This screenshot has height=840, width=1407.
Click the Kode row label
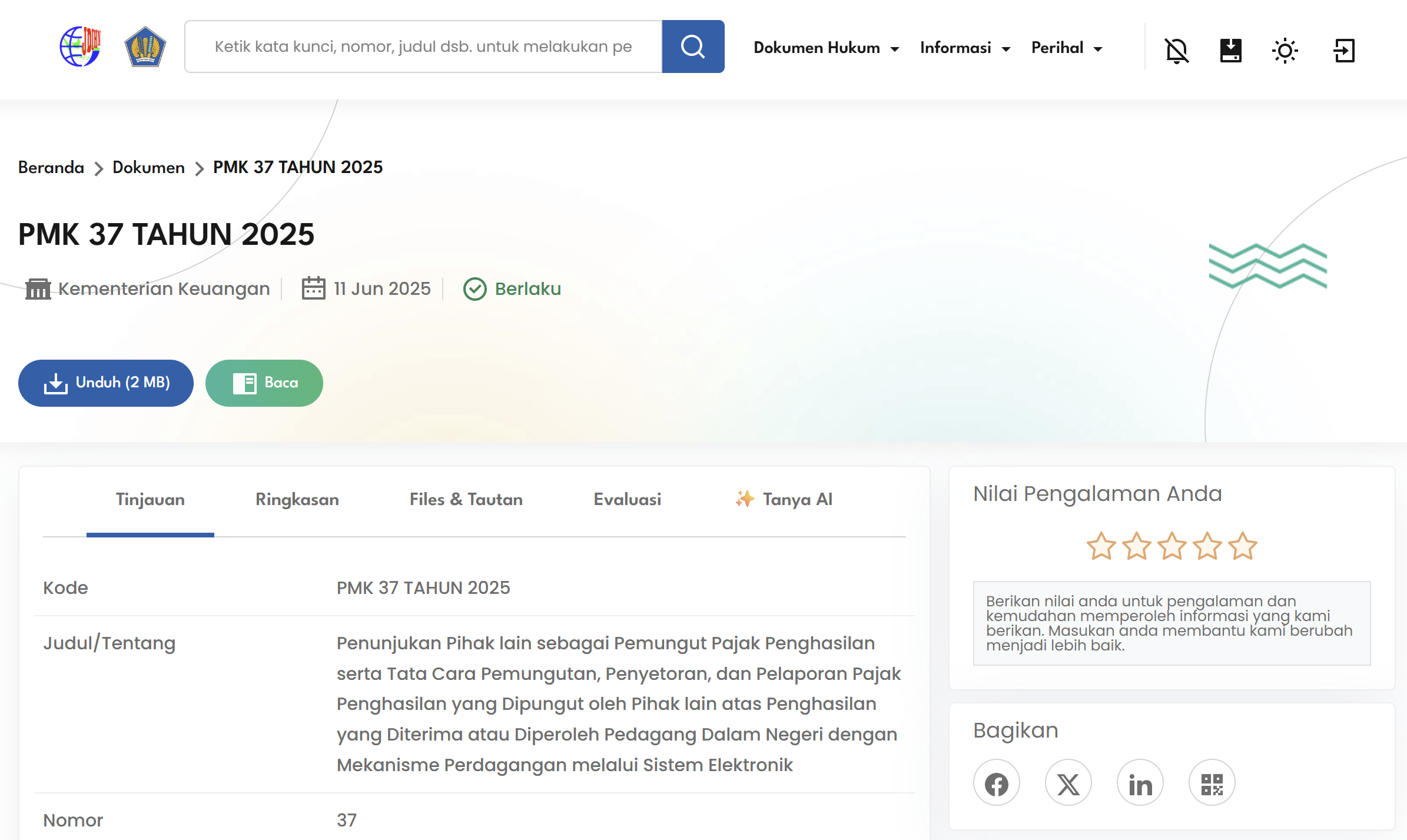[65, 587]
